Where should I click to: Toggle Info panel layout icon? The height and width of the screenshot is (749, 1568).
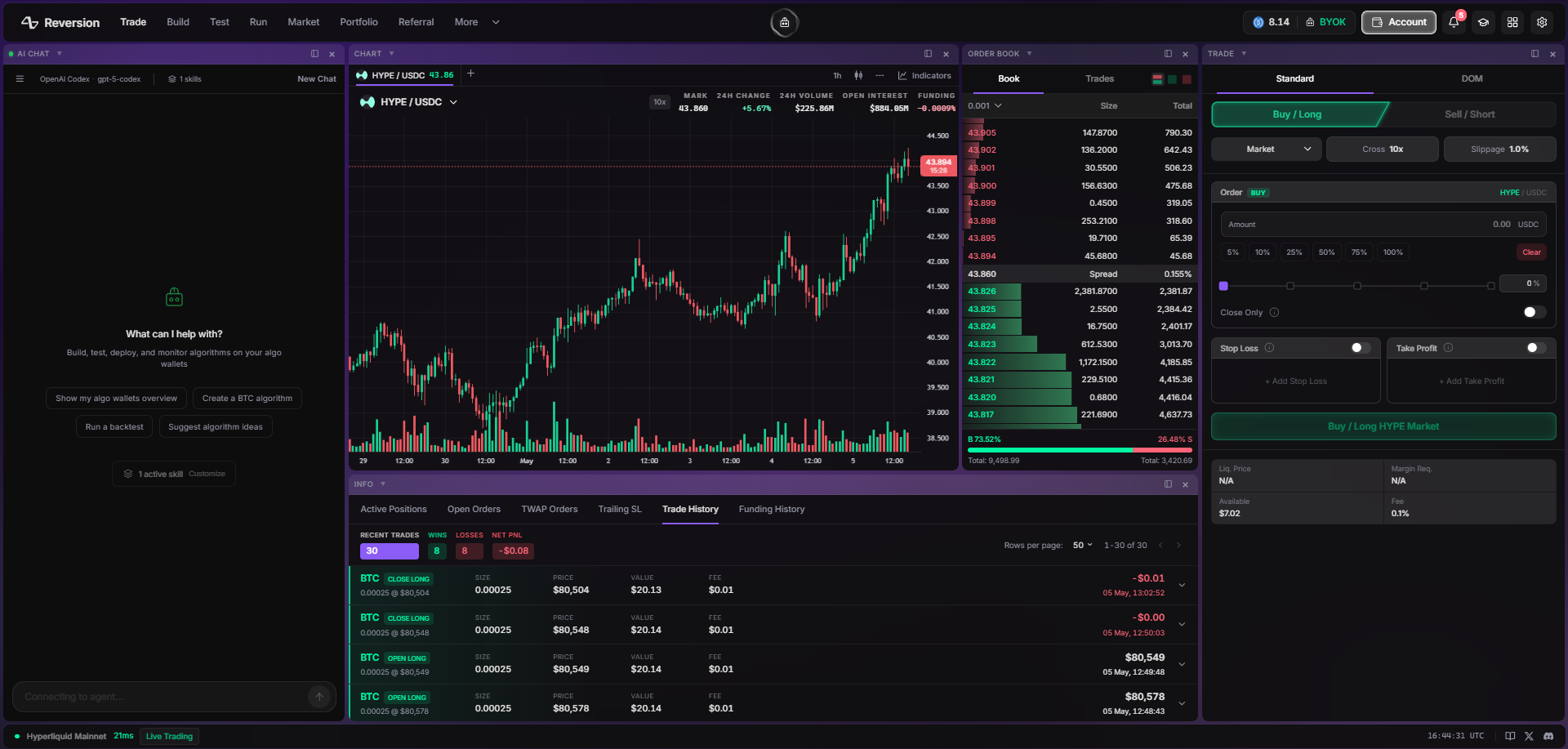[1168, 484]
